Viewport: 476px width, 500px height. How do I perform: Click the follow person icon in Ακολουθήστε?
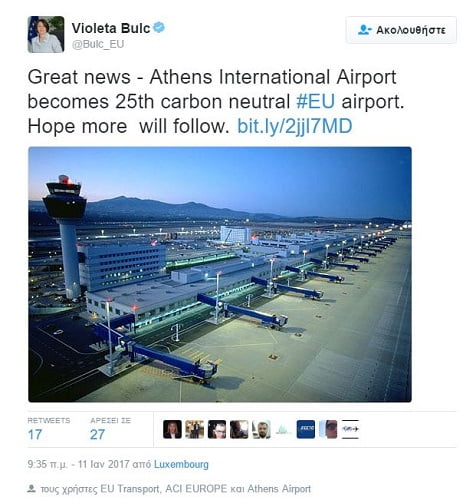pyautogui.click(x=364, y=30)
